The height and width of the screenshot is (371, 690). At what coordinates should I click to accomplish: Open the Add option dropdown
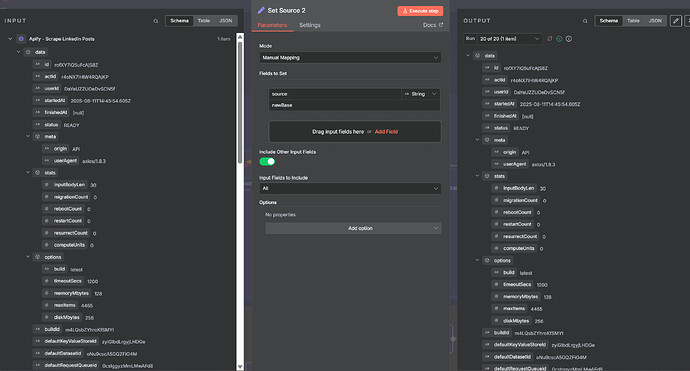[x=353, y=228]
